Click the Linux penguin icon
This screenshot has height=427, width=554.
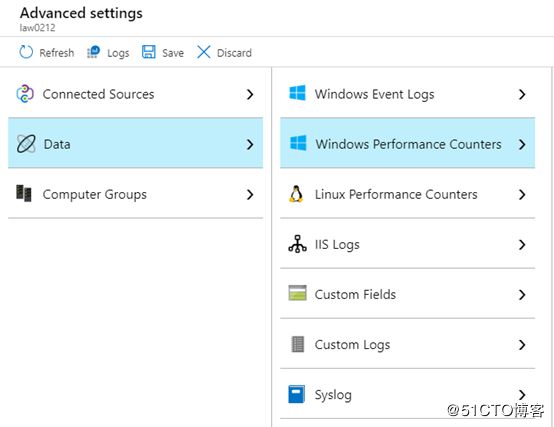(x=296, y=194)
